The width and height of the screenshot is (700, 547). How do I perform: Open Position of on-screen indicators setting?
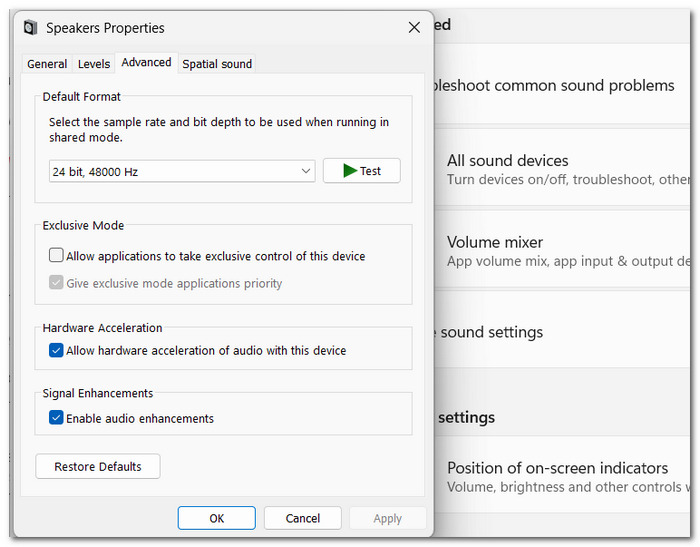tap(562, 476)
